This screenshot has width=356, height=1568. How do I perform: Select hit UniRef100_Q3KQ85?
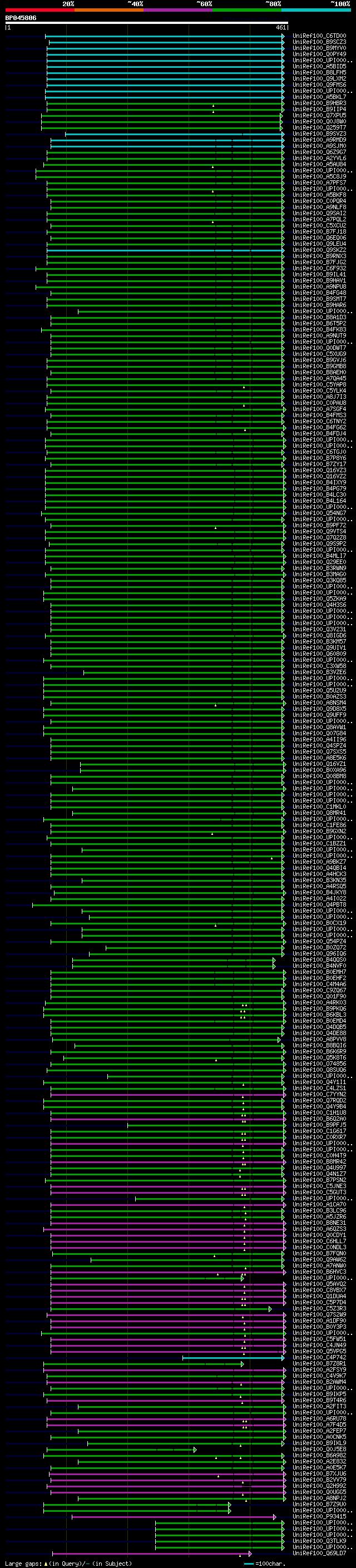[319, 581]
